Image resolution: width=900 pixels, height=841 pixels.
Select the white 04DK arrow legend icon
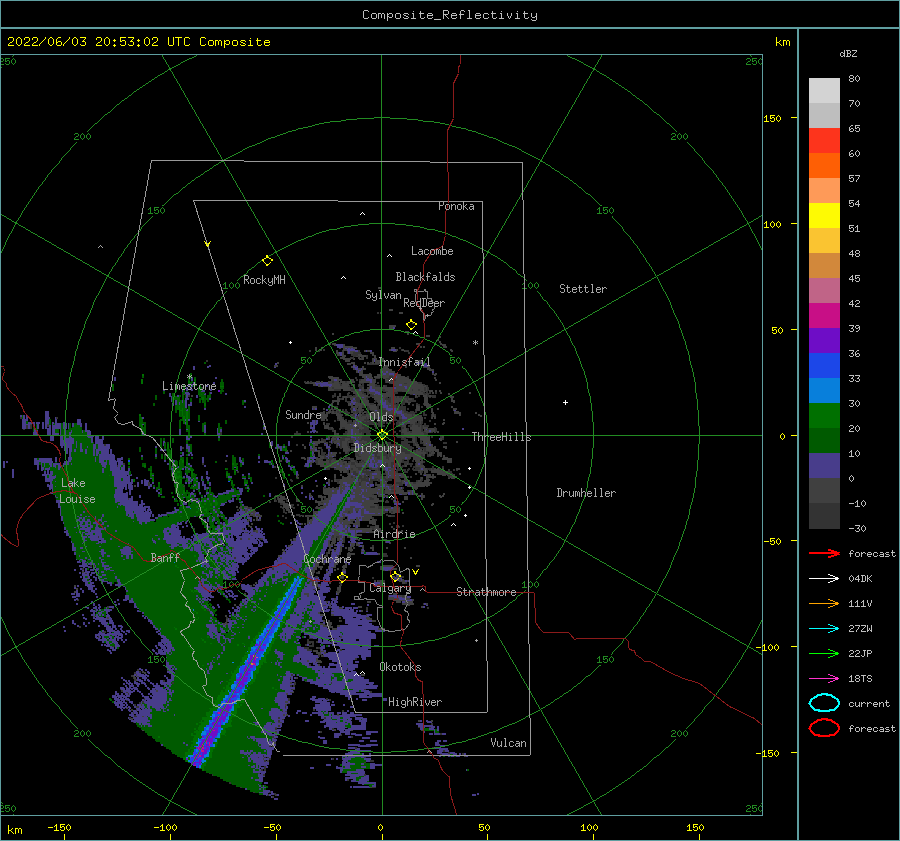824,579
